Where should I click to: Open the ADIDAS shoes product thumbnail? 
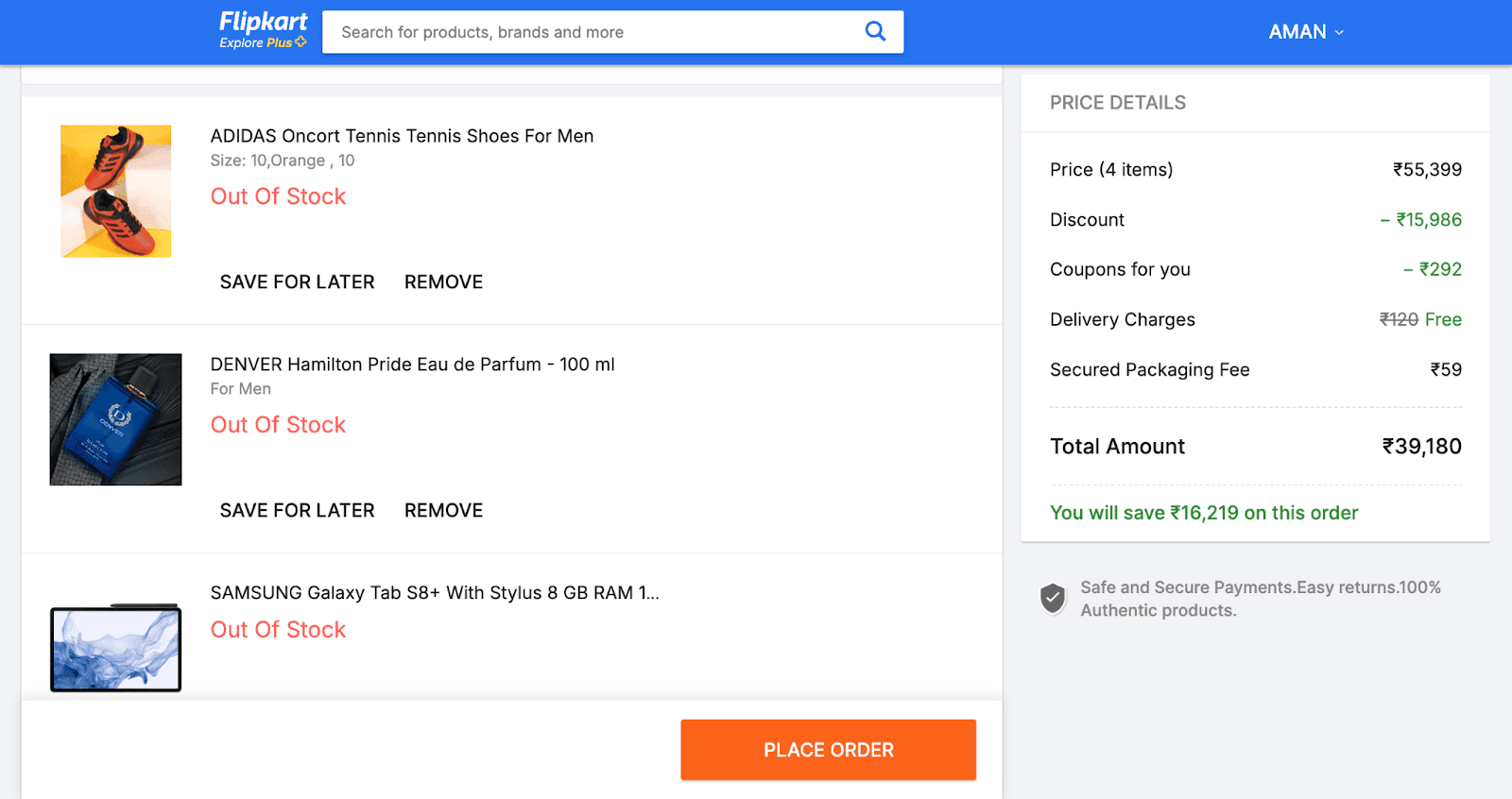114,191
